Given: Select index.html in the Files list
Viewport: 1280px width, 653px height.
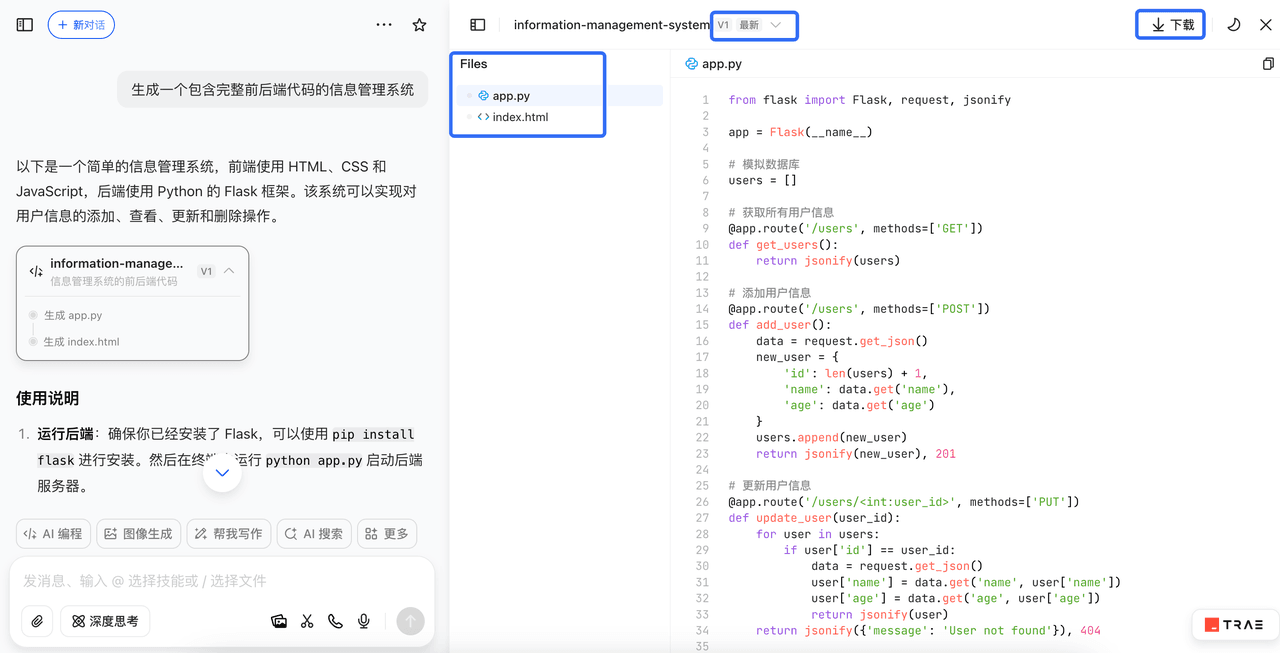Looking at the screenshot, I should [520, 117].
